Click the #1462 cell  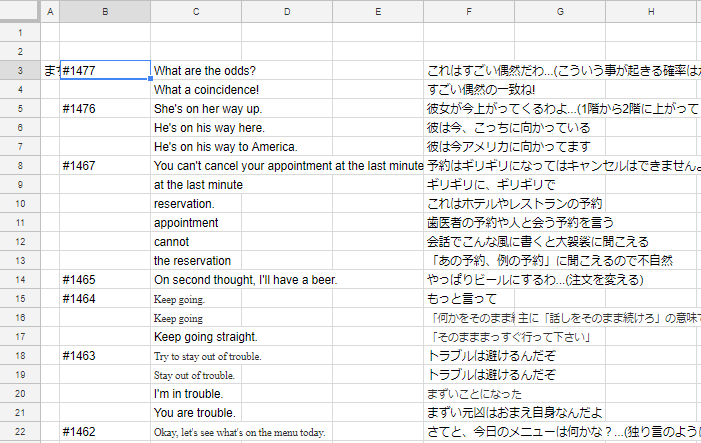click(105, 432)
